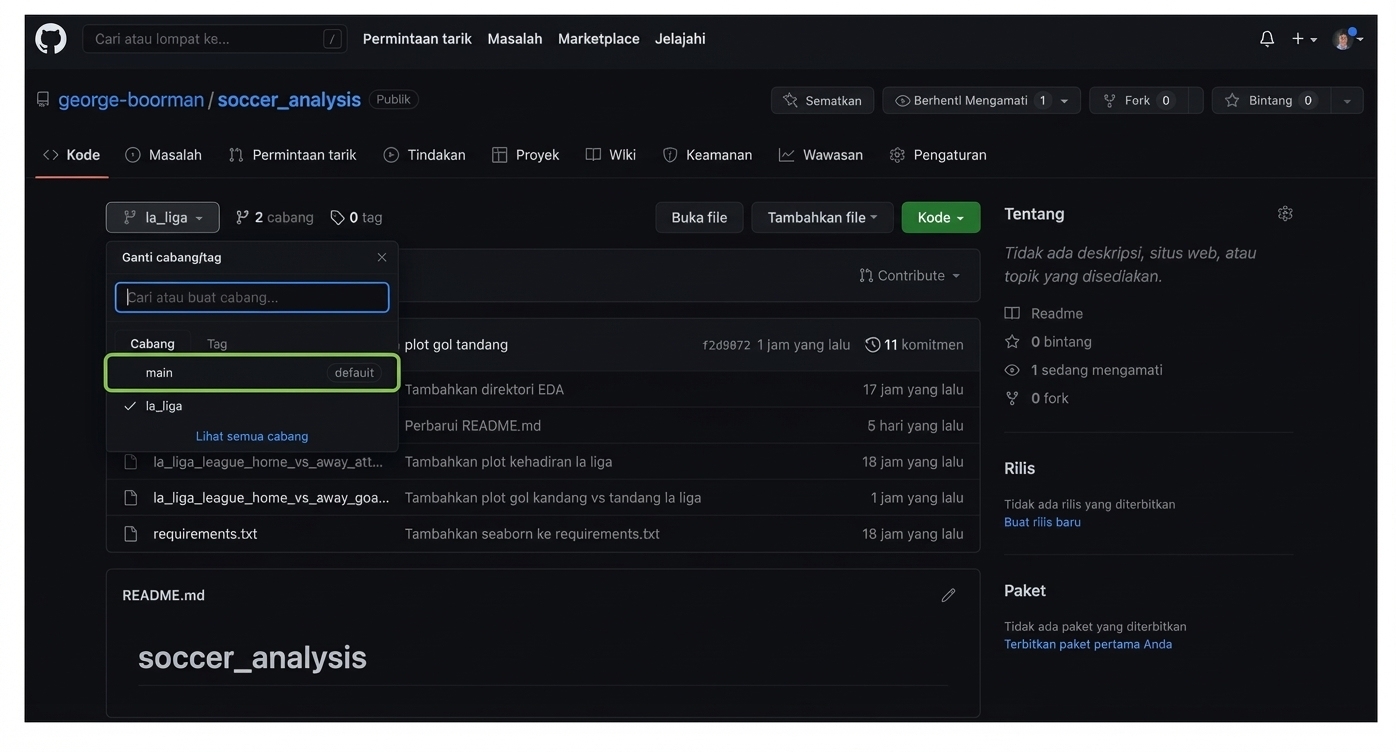Open la_liga_league_home_vs_away_att file
The height and width of the screenshot is (752, 1396).
coord(268,461)
